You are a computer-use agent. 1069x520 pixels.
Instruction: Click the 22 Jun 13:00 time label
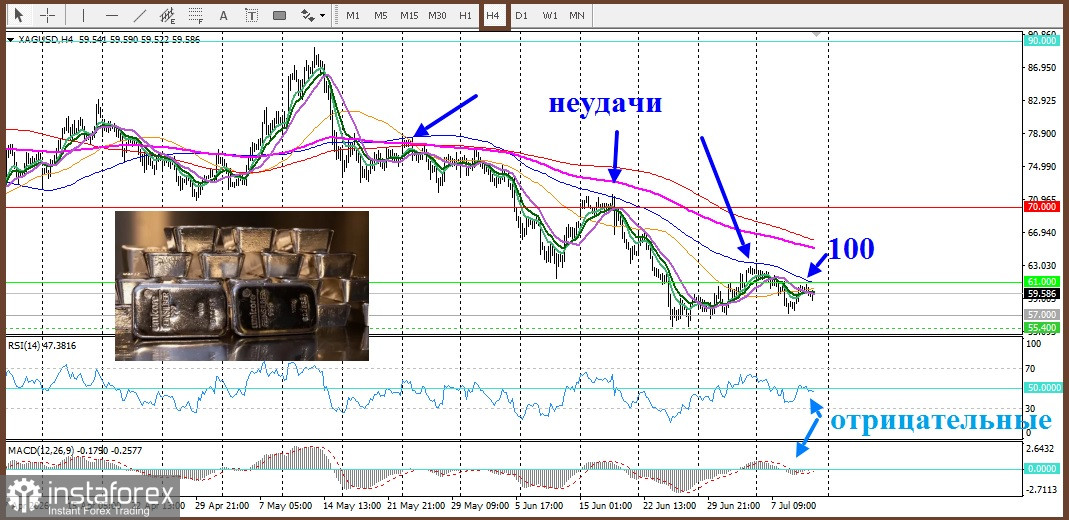667,506
